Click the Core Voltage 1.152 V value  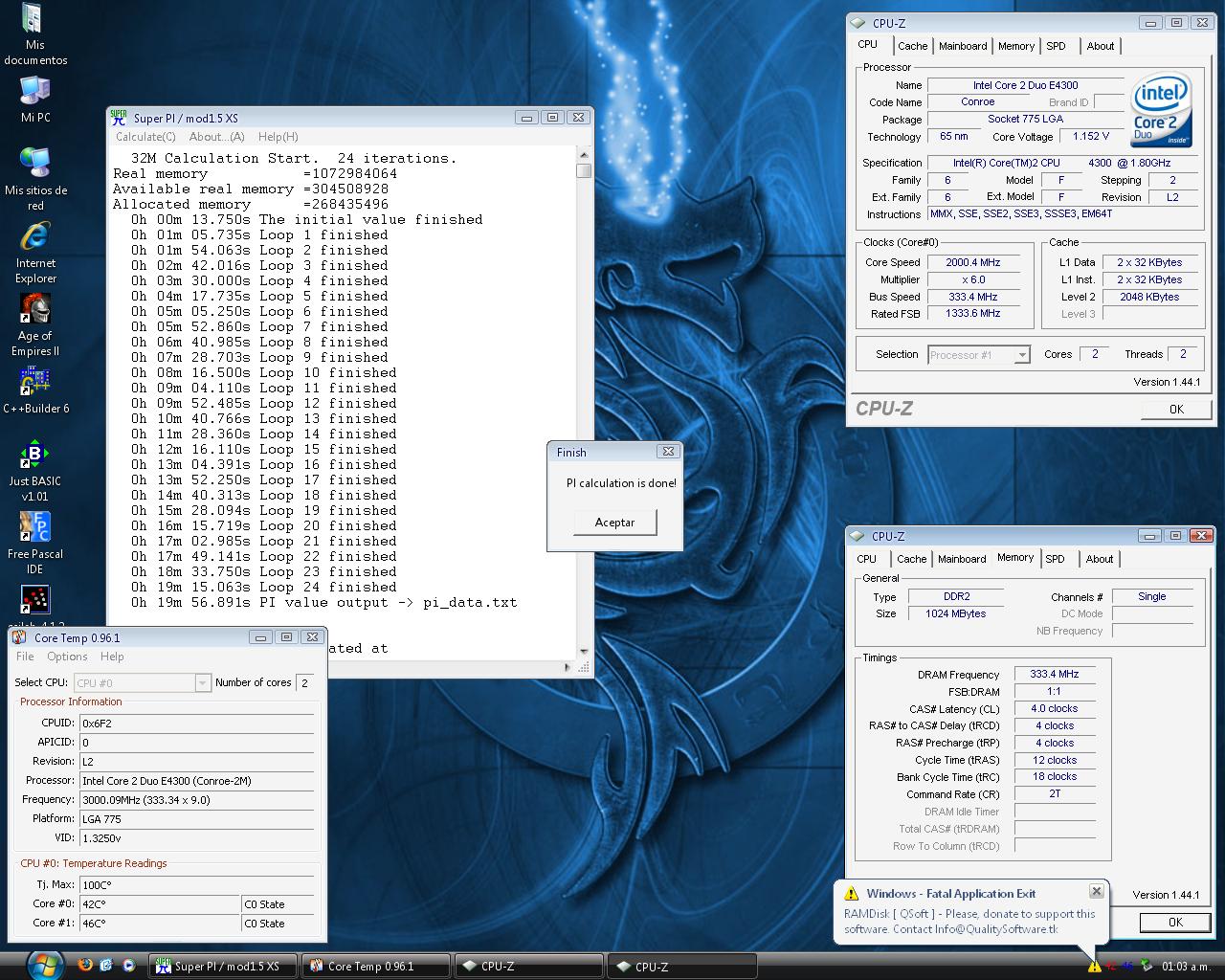coord(1091,136)
